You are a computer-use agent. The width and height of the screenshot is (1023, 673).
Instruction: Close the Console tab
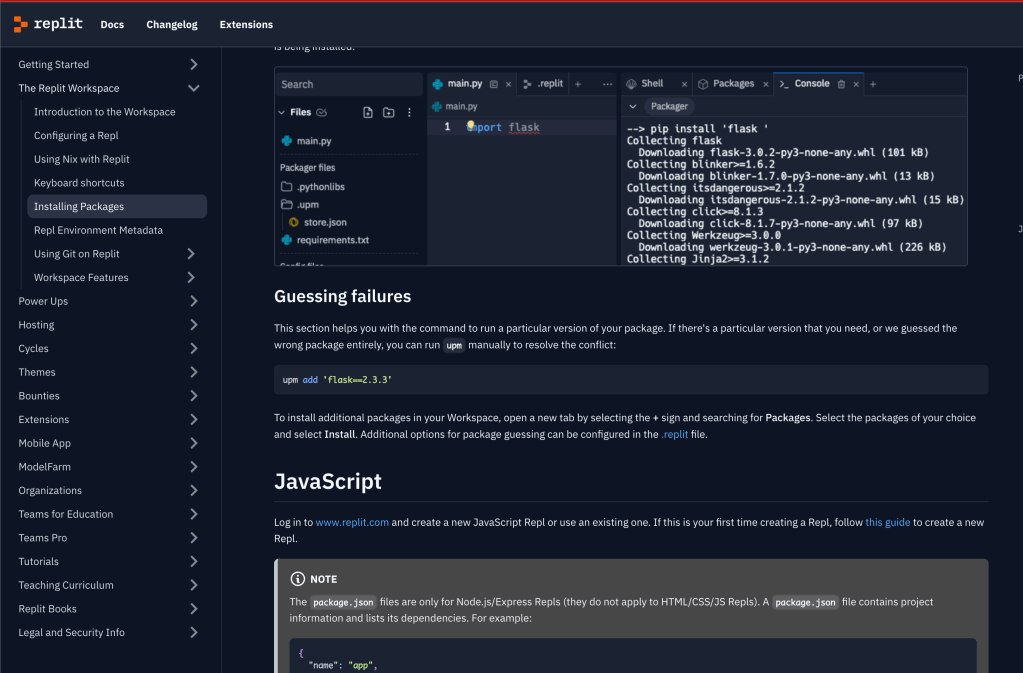point(856,84)
